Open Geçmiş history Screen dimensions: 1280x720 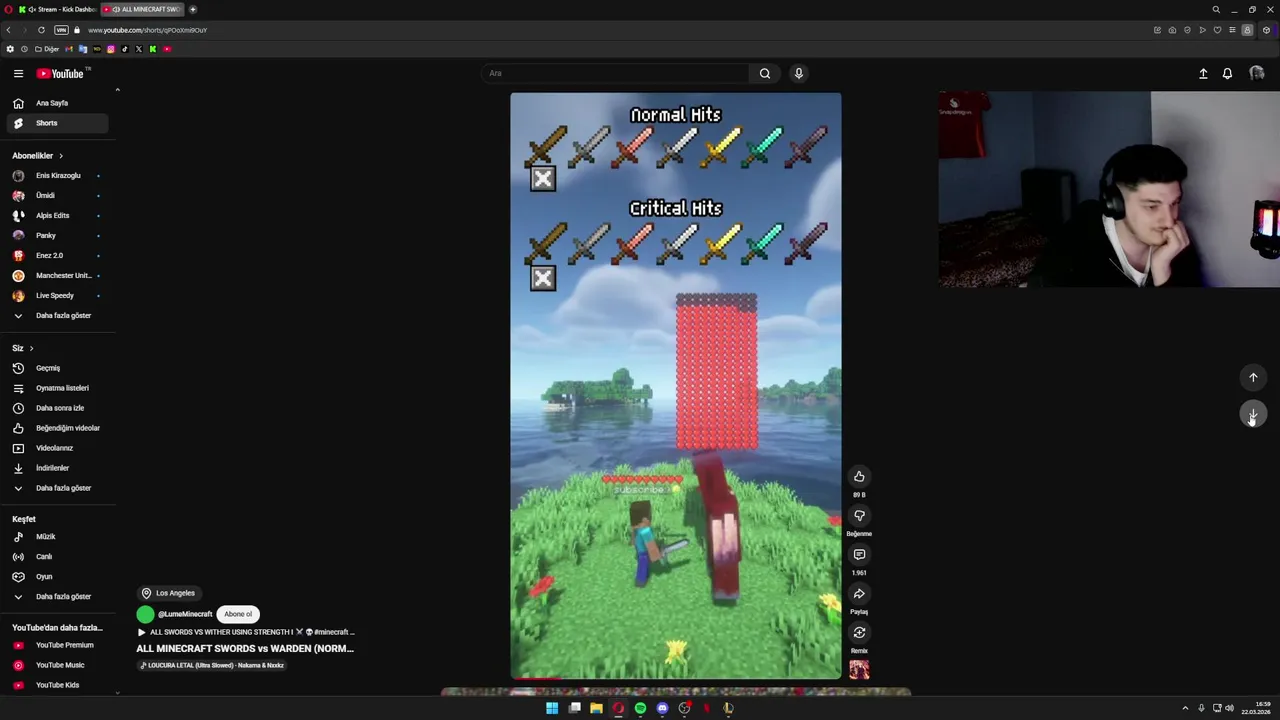pyautogui.click(x=58, y=368)
